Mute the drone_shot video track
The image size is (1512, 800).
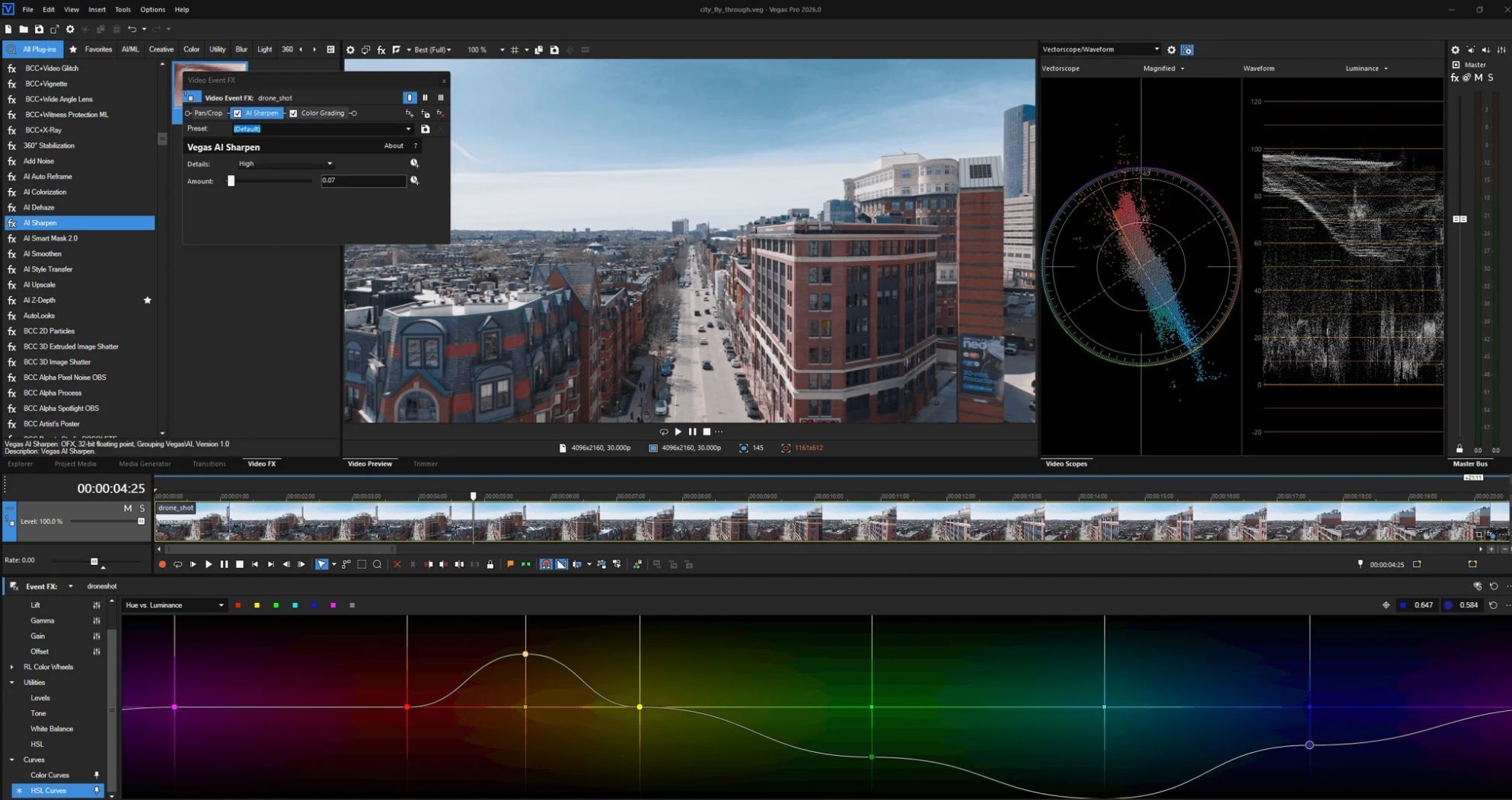point(127,508)
